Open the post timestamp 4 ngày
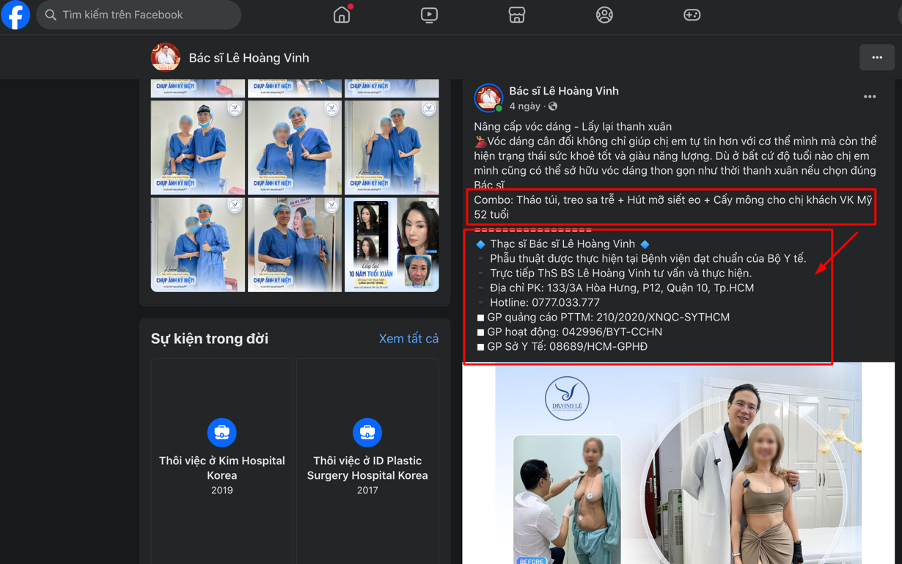This screenshot has height=564, width=902. pyautogui.click(x=525, y=106)
